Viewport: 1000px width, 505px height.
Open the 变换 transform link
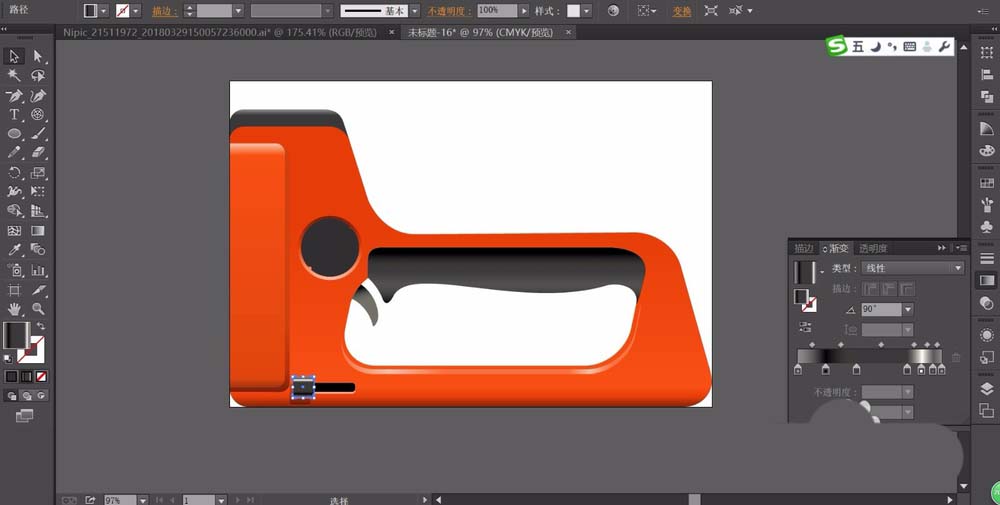tap(682, 11)
